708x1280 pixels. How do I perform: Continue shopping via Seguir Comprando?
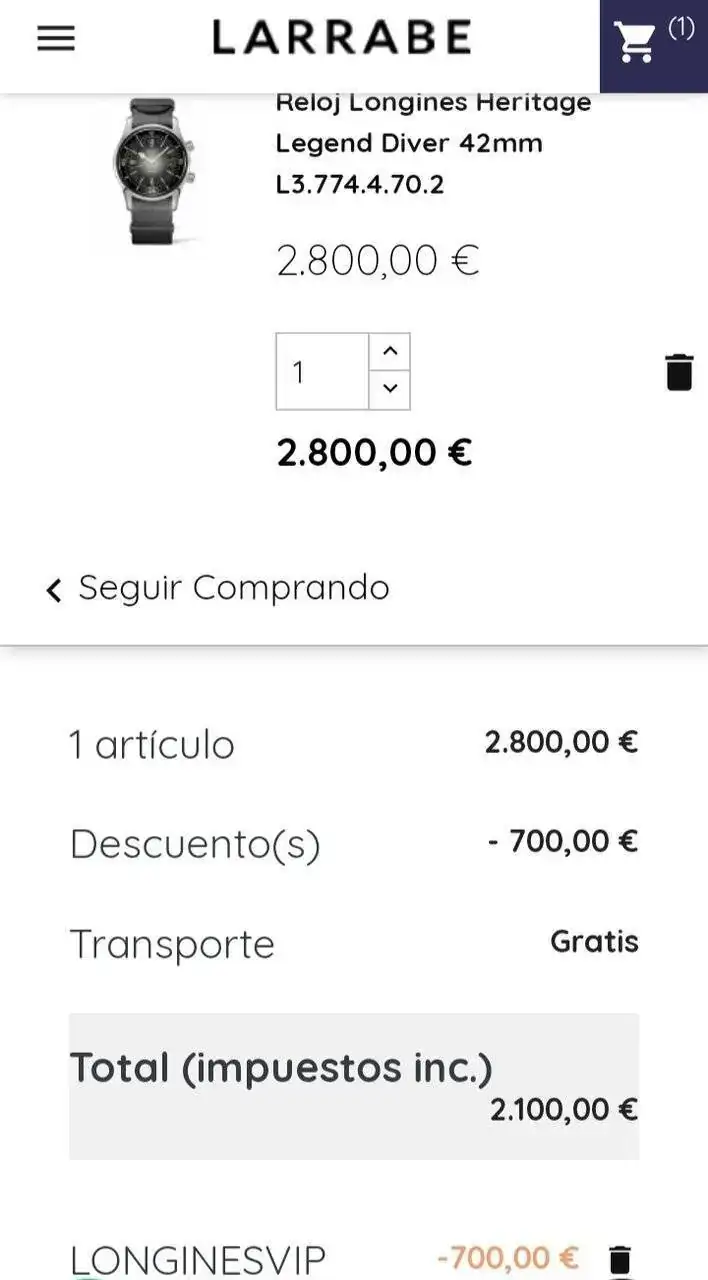234,588
